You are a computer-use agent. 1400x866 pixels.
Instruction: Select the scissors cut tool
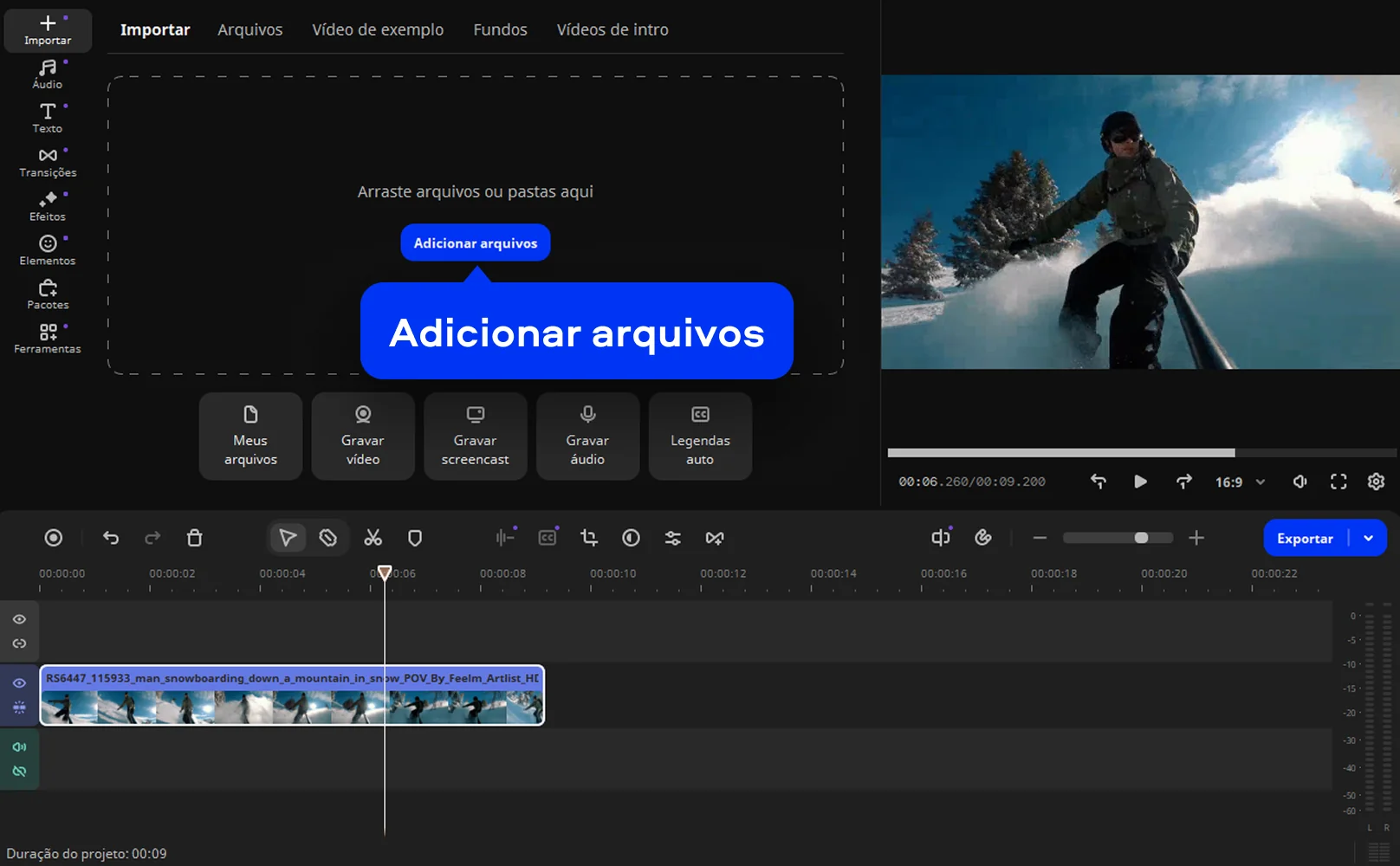tap(373, 538)
